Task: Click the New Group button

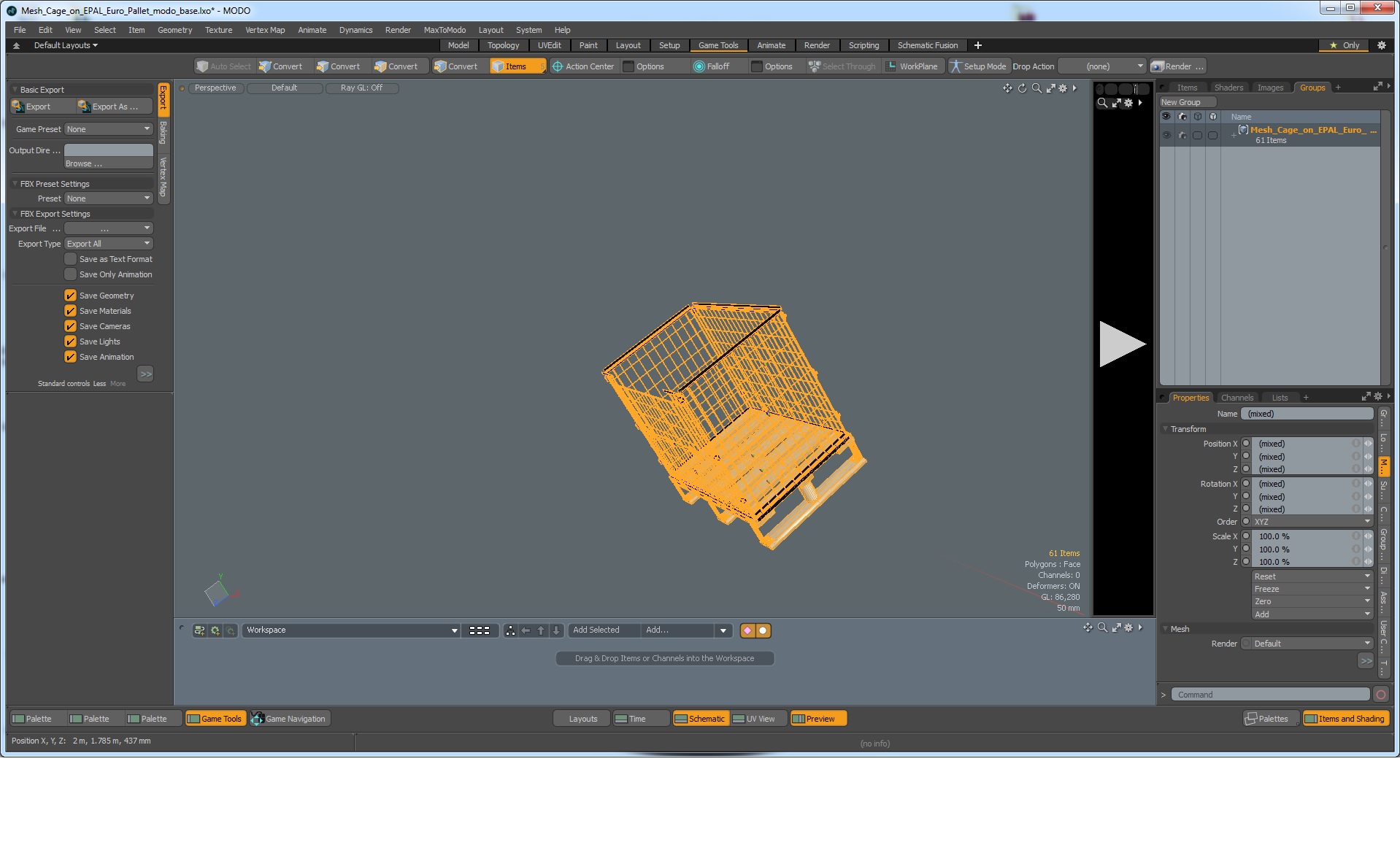Action: (1188, 102)
